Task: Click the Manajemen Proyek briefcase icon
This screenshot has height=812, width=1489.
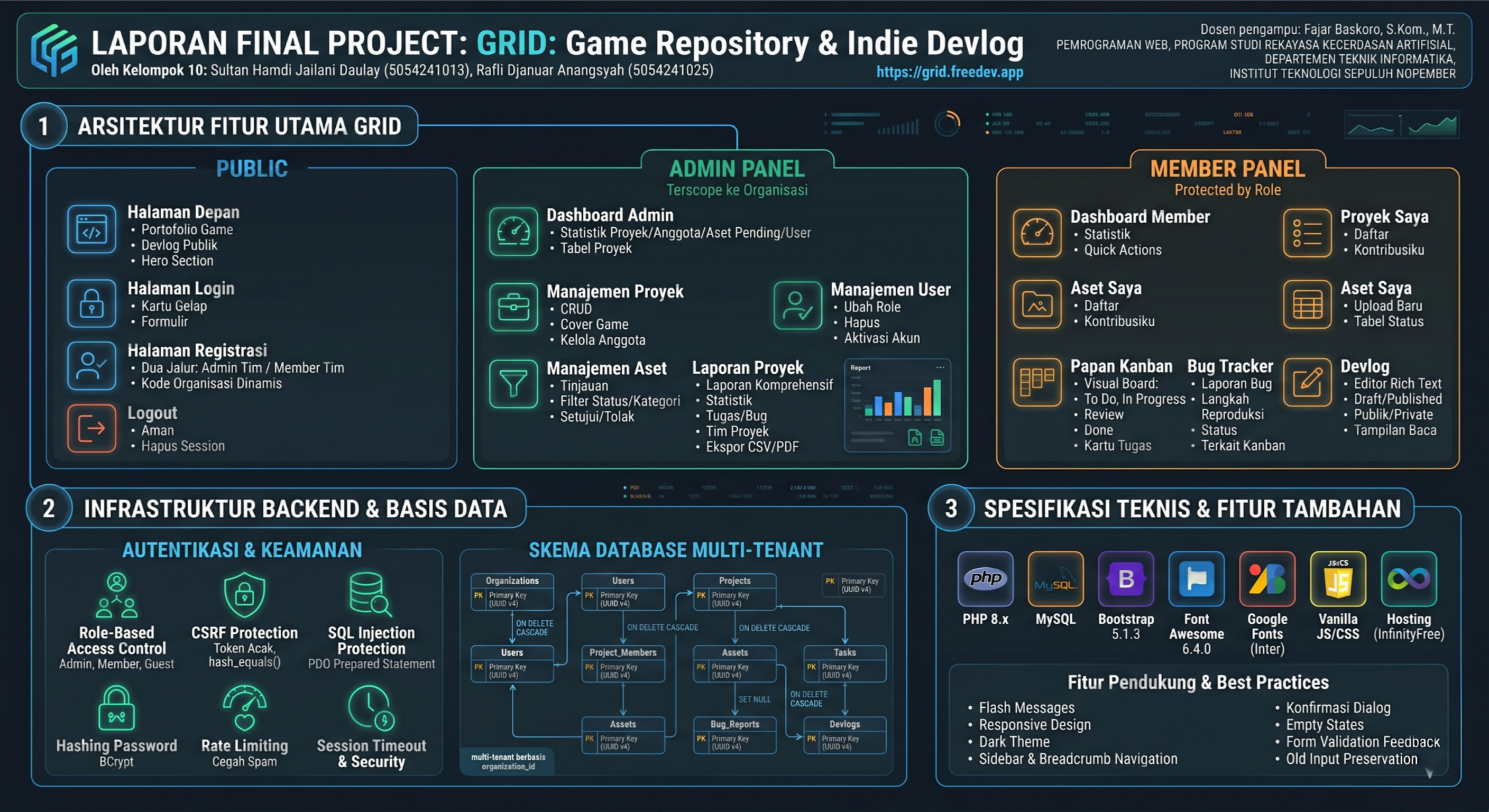Action: pyautogui.click(x=513, y=306)
